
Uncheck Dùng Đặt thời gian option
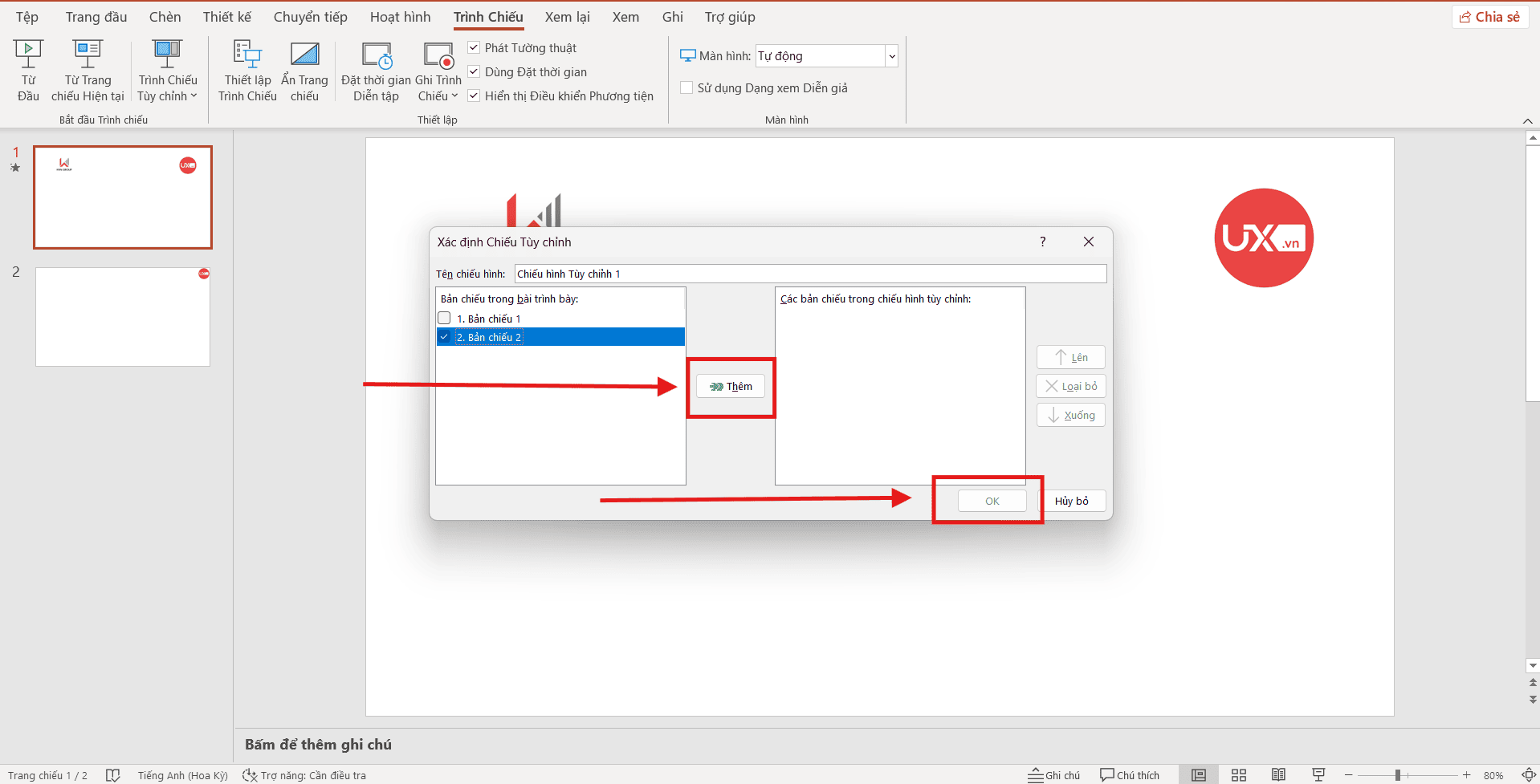point(475,72)
